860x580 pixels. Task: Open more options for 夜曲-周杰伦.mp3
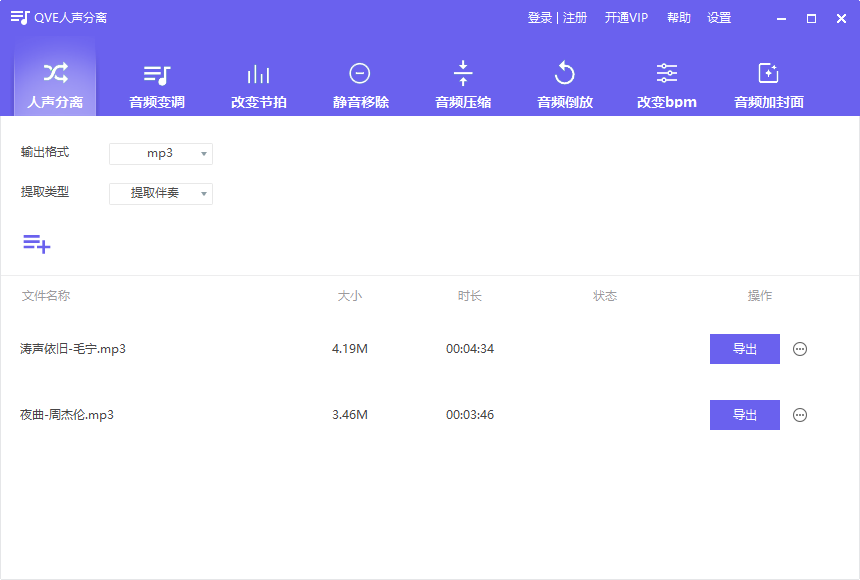coord(800,415)
